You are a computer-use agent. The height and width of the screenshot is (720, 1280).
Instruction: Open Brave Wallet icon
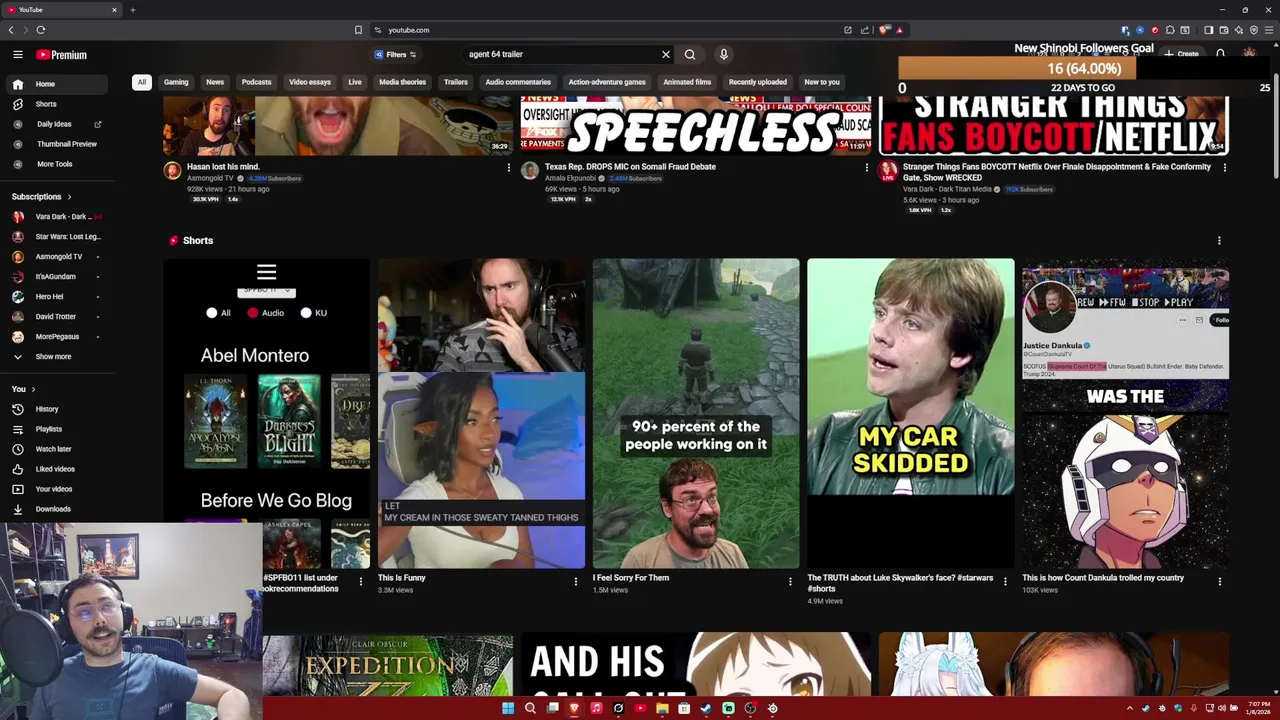click(x=1223, y=30)
